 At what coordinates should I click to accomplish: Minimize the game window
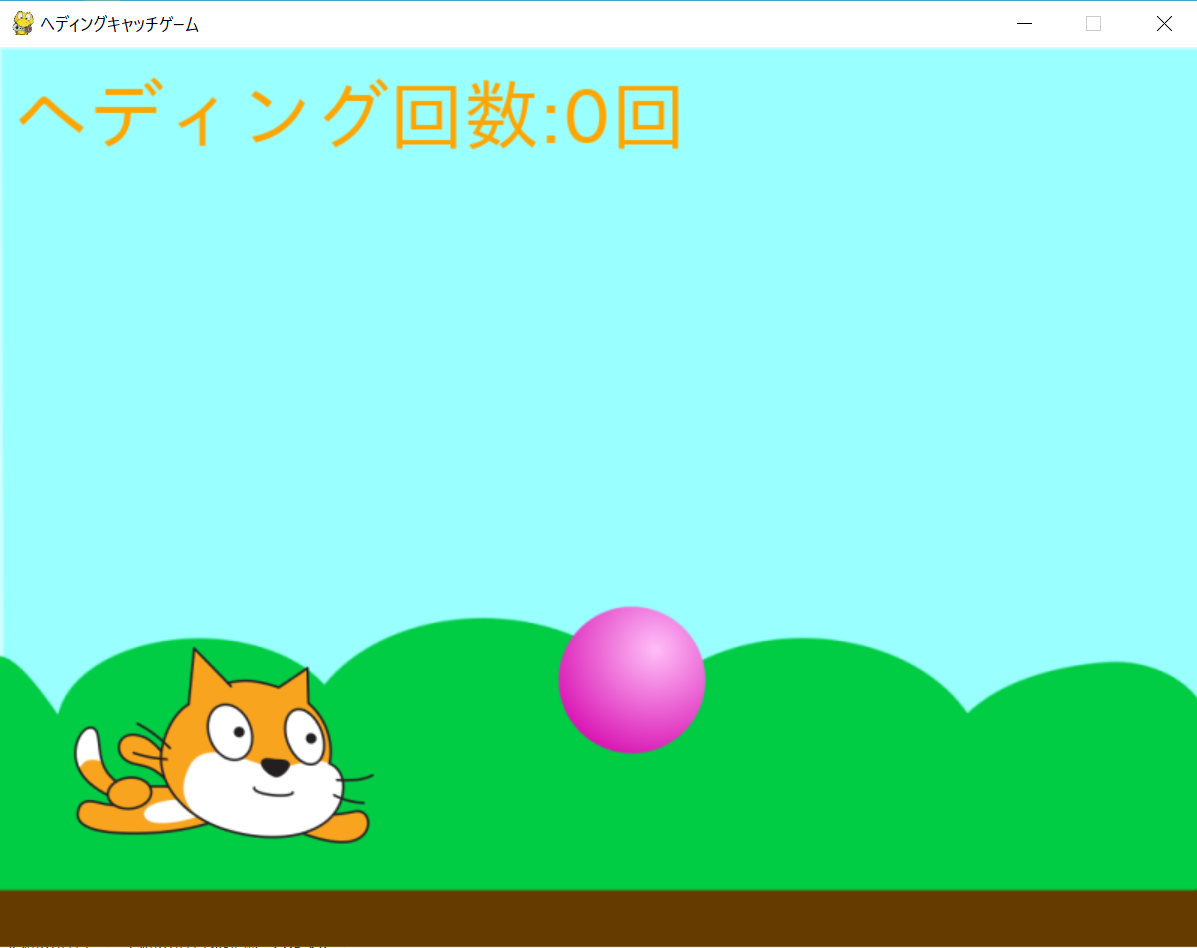click(x=1024, y=24)
